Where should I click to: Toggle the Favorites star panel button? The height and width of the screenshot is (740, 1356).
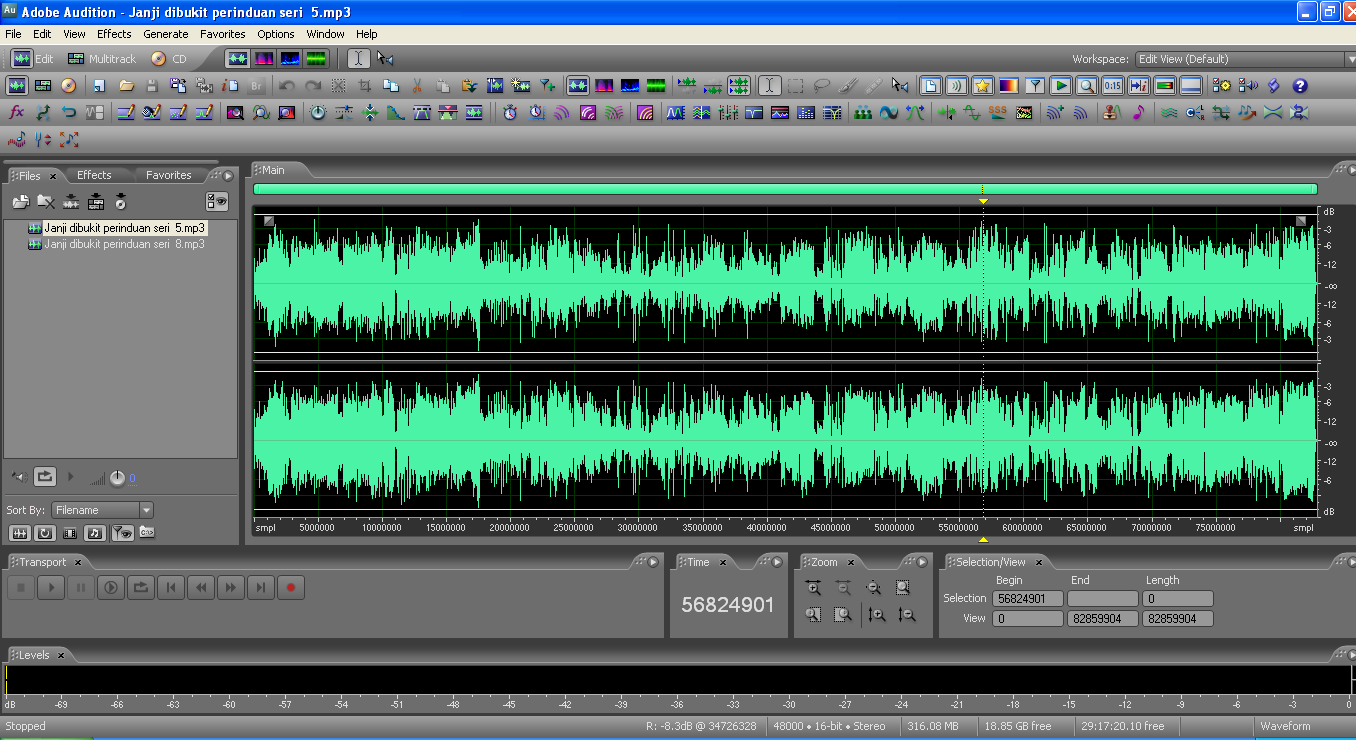(983, 86)
